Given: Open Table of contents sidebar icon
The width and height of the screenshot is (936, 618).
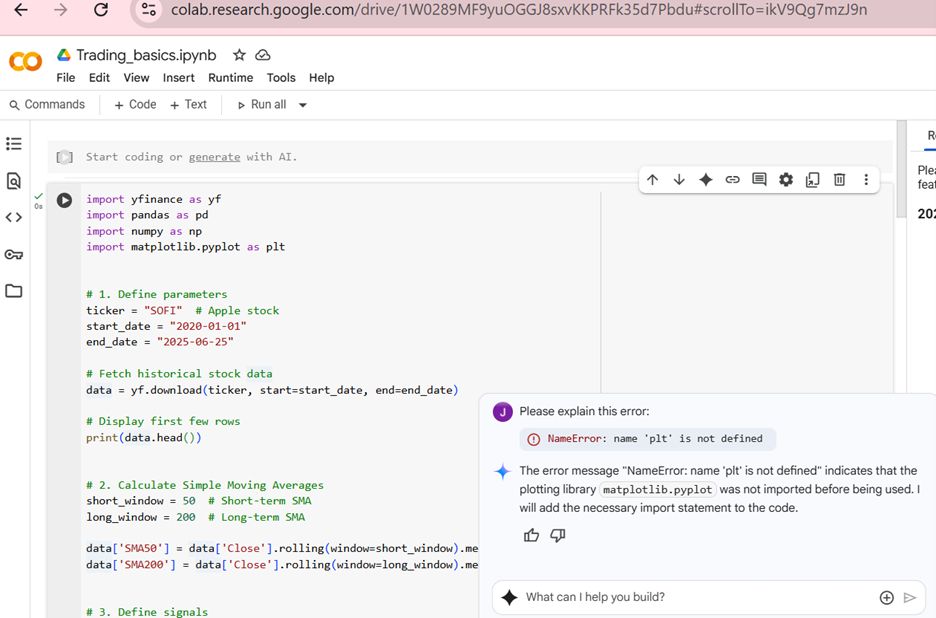Looking at the screenshot, I should [14, 144].
